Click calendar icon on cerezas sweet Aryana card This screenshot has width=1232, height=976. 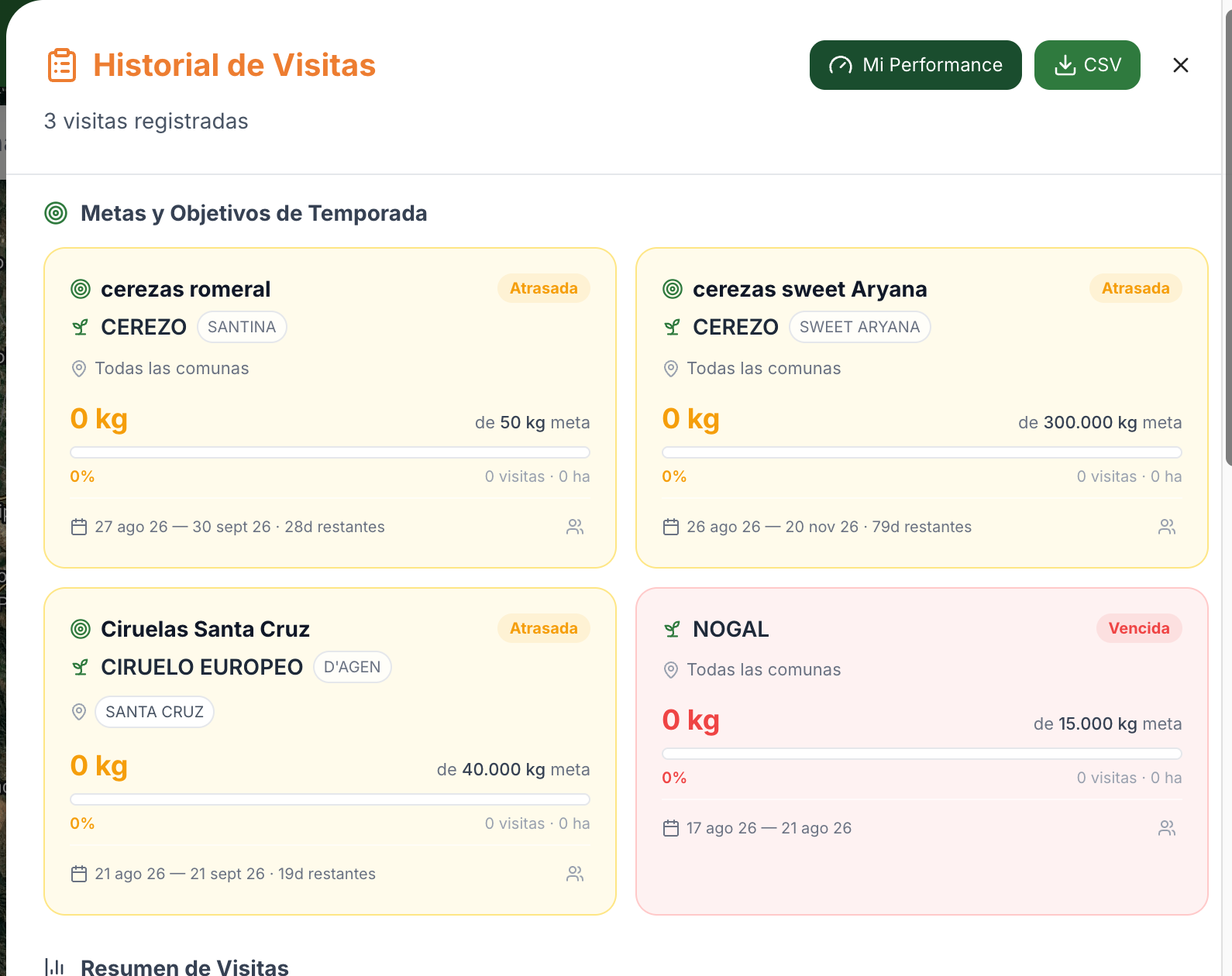click(671, 527)
